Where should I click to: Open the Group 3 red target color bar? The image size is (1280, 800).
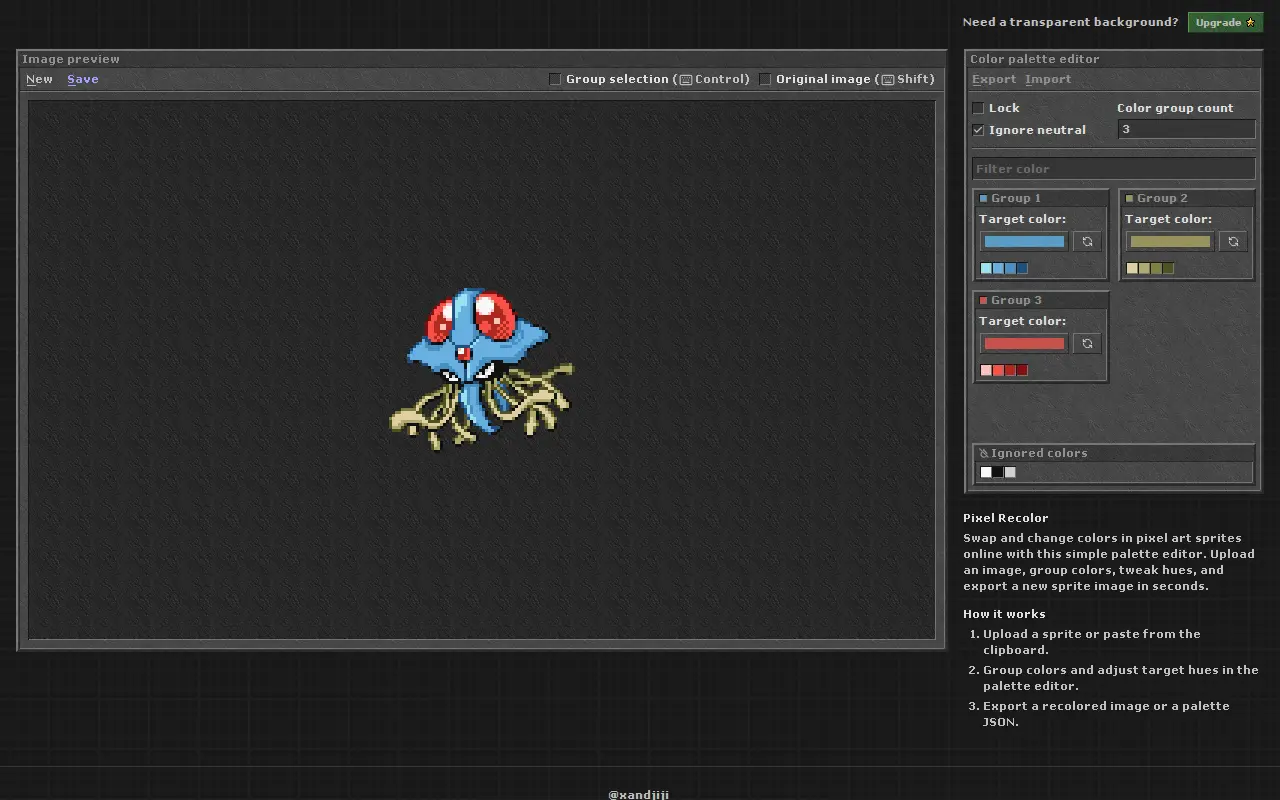1024,343
